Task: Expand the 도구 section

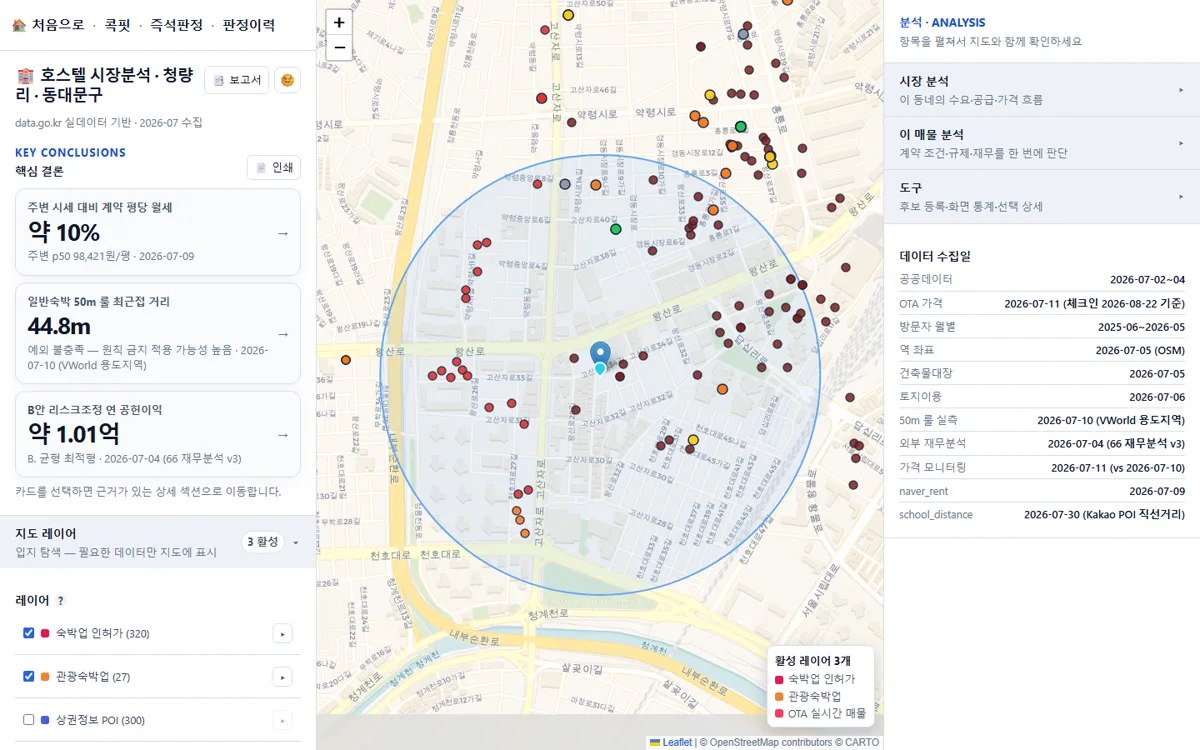Action: point(1042,196)
